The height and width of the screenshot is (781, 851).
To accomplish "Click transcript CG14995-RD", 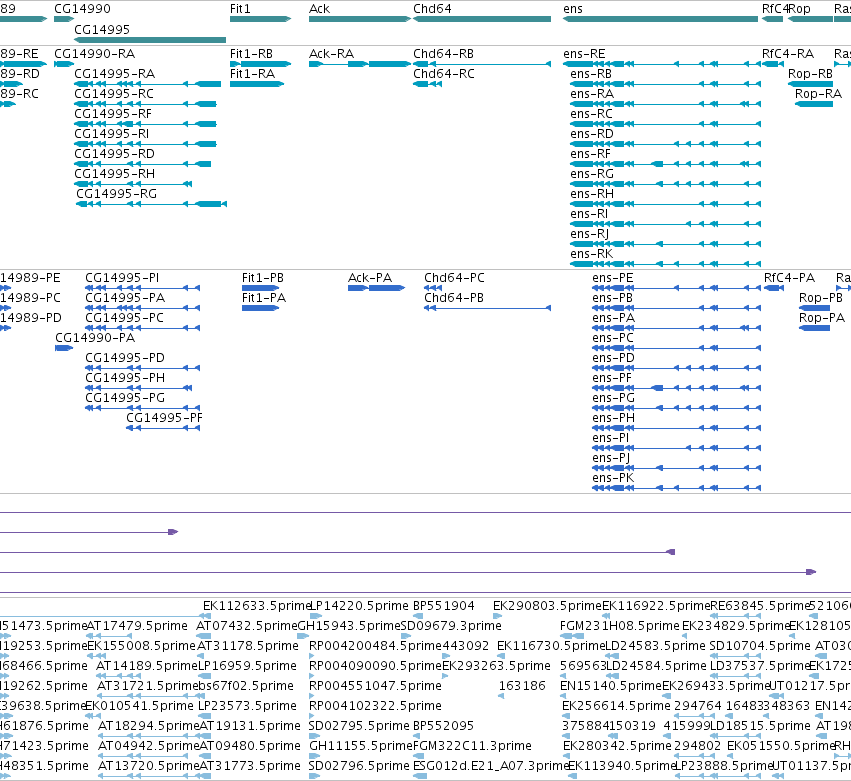I will coord(115,154).
